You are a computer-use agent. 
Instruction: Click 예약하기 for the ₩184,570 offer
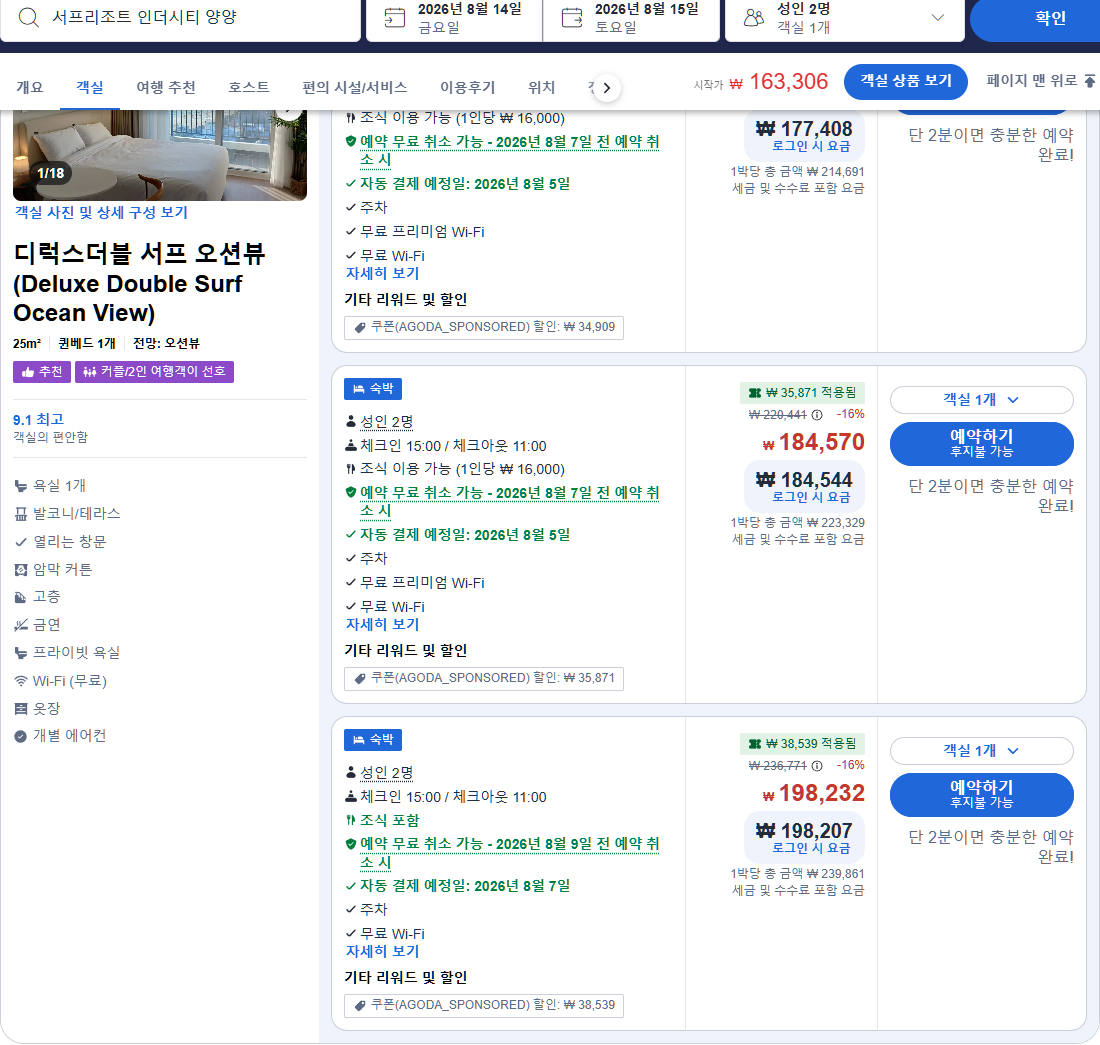click(x=981, y=443)
